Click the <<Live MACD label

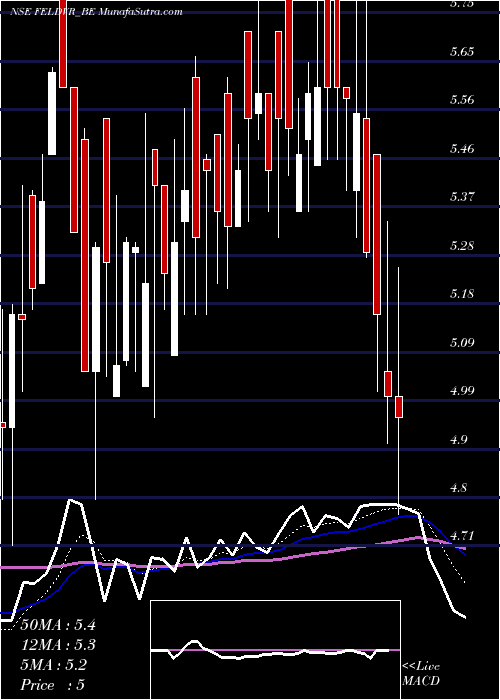click(x=421, y=673)
